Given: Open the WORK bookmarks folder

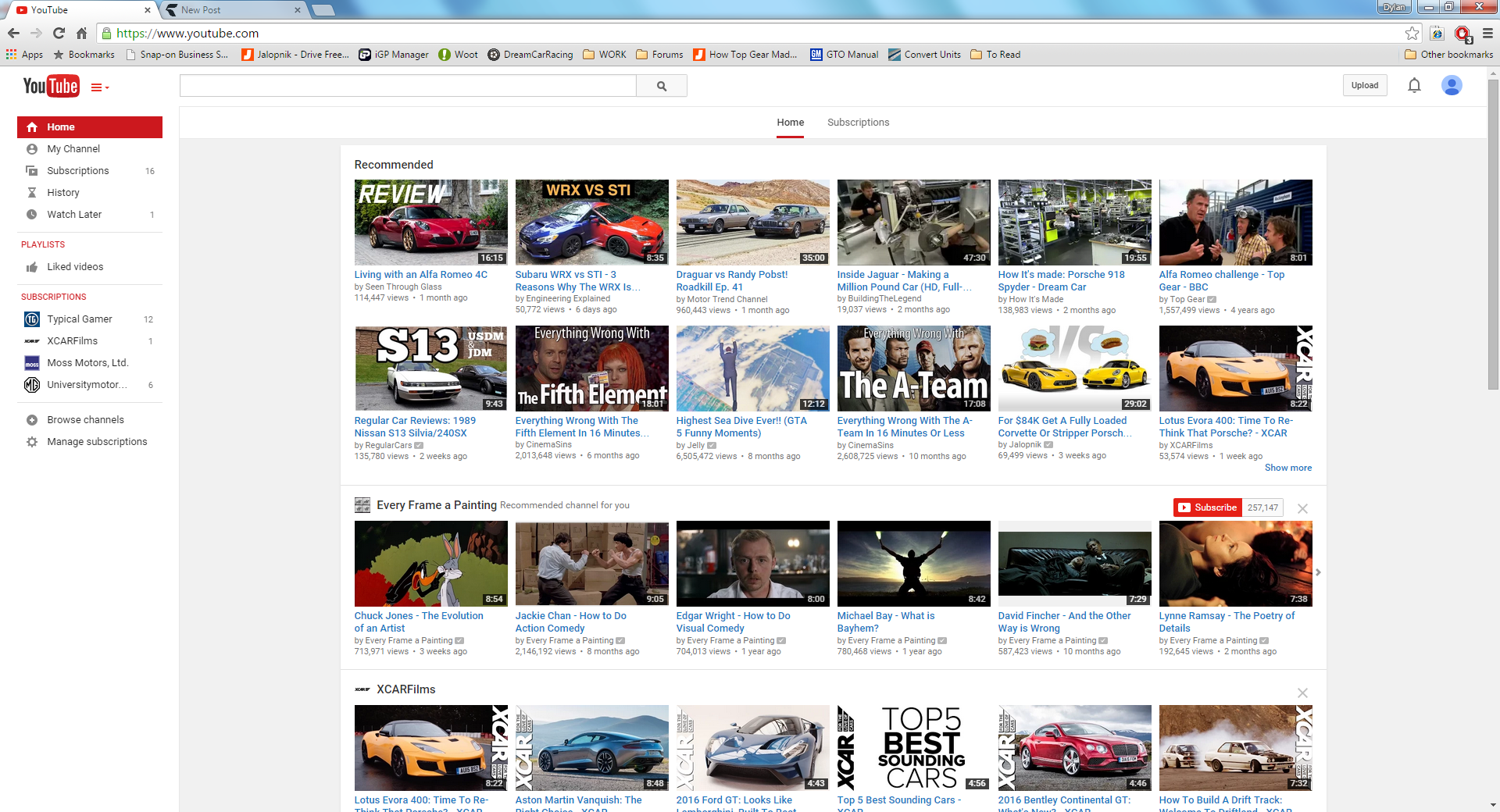Looking at the screenshot, I should coord(604,55).
